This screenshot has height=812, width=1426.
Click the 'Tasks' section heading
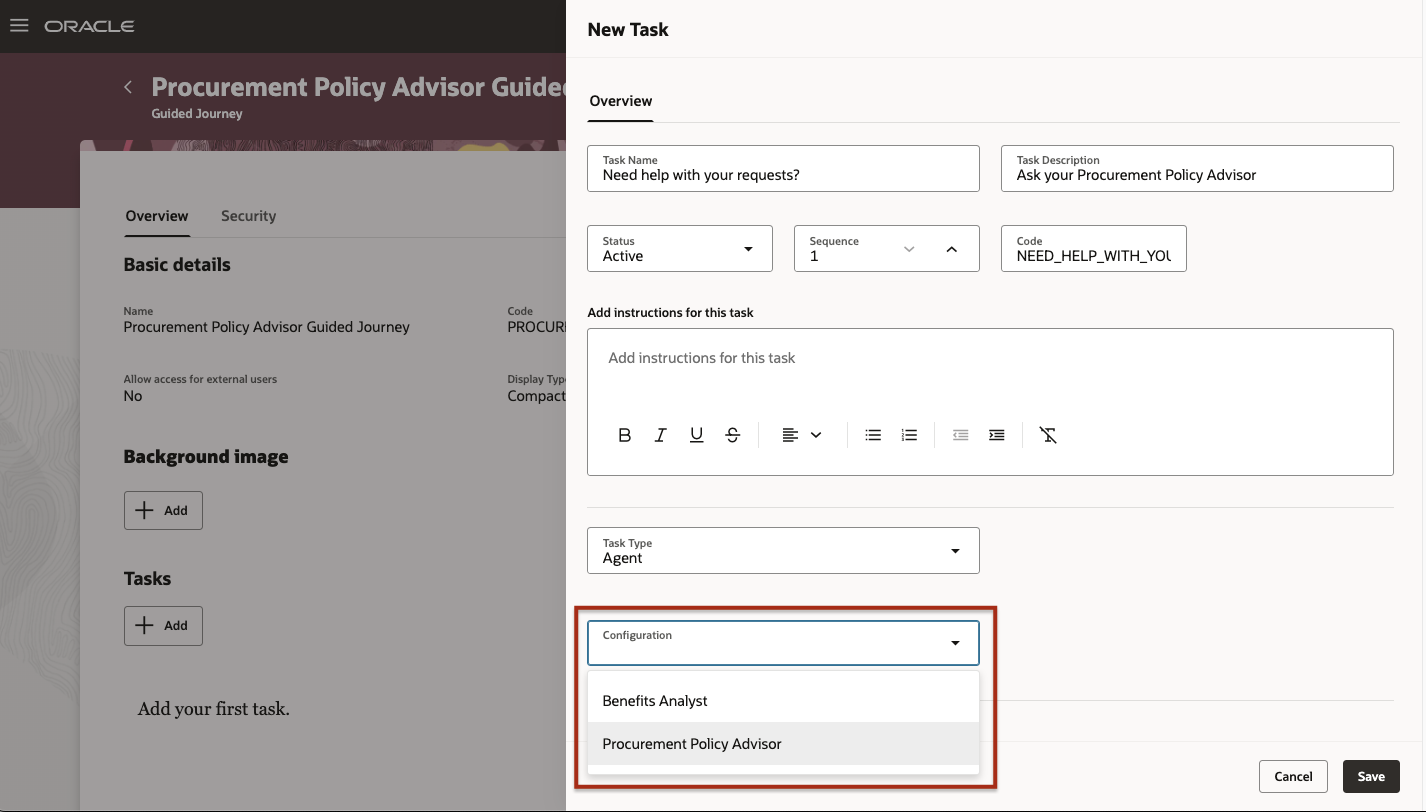(x=147, y=579)
